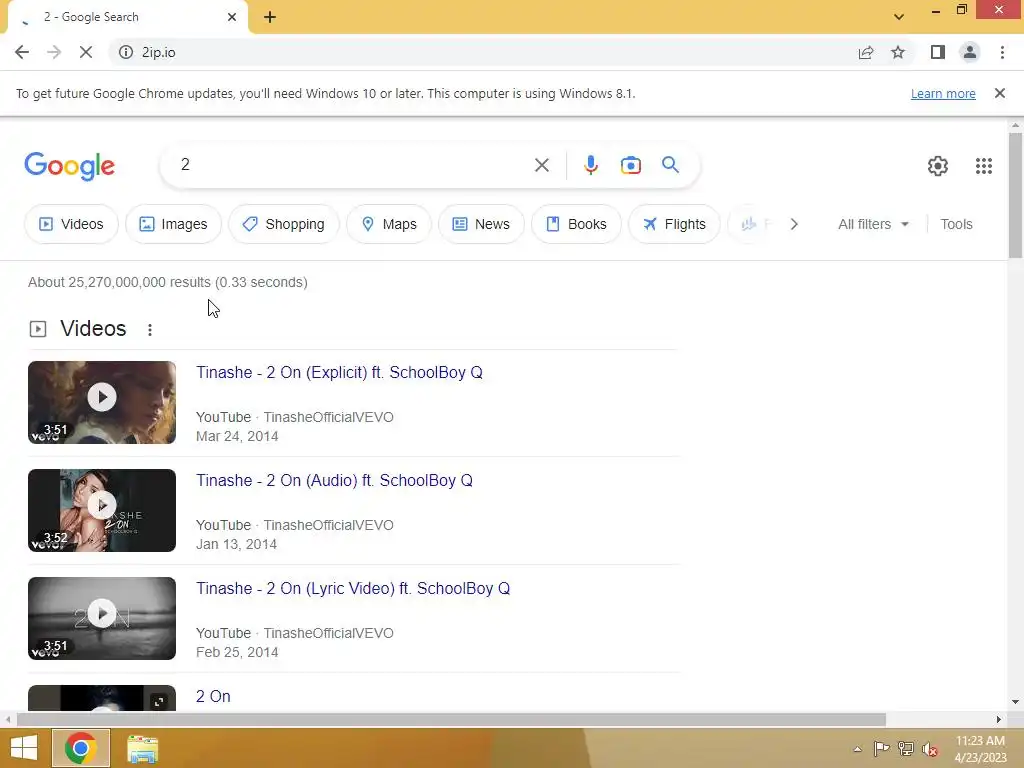Go to Google home via logo

pos(70,166)
